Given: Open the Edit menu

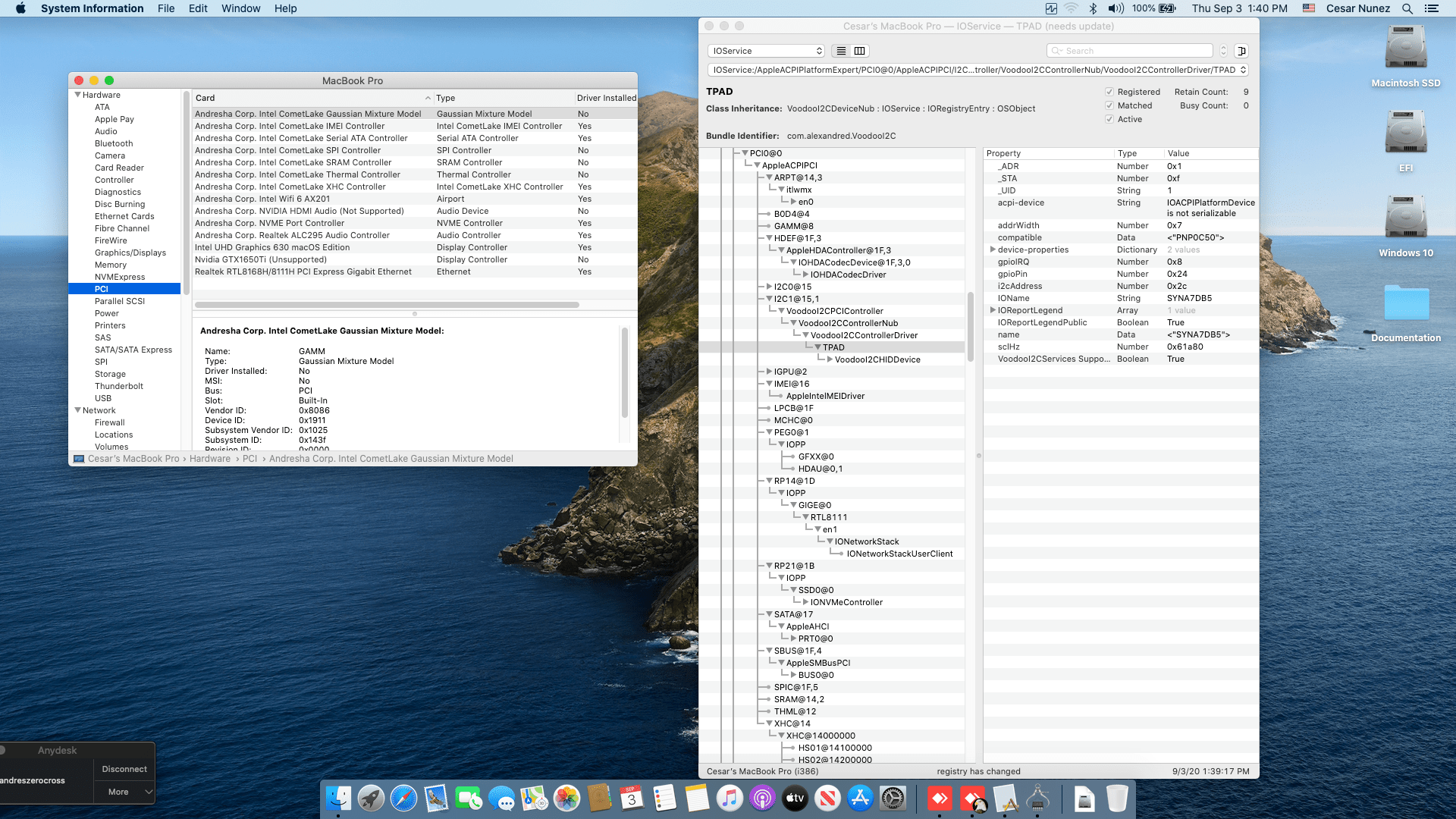Looking at the screenshot, I should [x=198, y=8].
